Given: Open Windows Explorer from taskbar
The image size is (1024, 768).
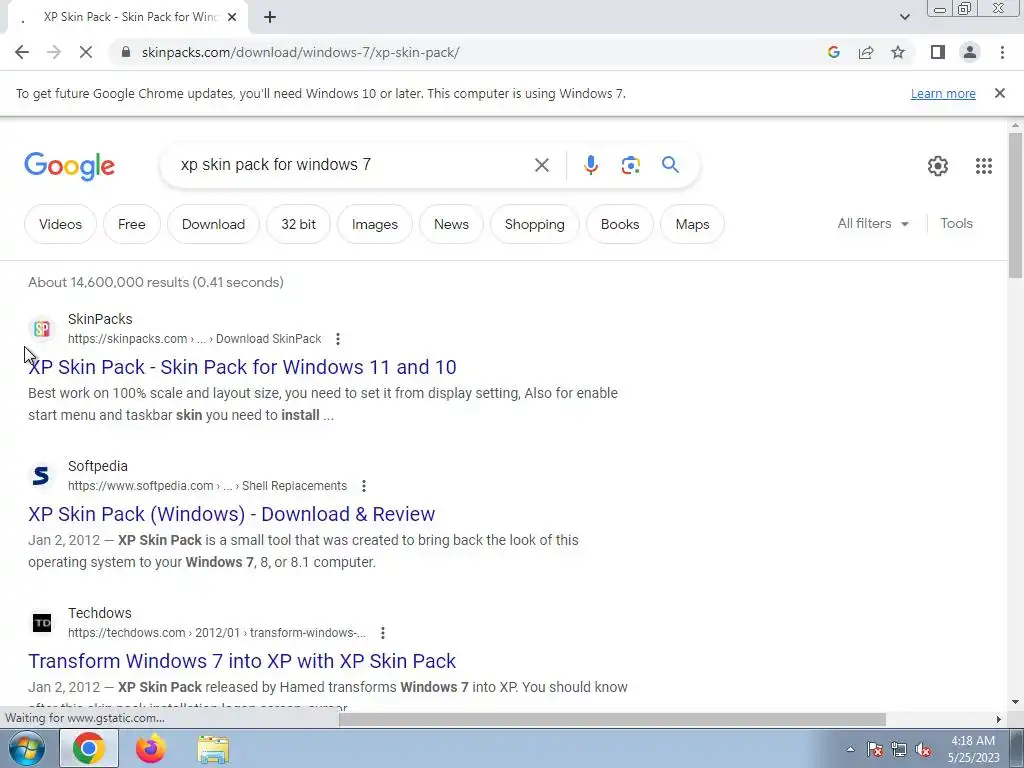Looking at the screenshot, I should click(x=213, y=748).
